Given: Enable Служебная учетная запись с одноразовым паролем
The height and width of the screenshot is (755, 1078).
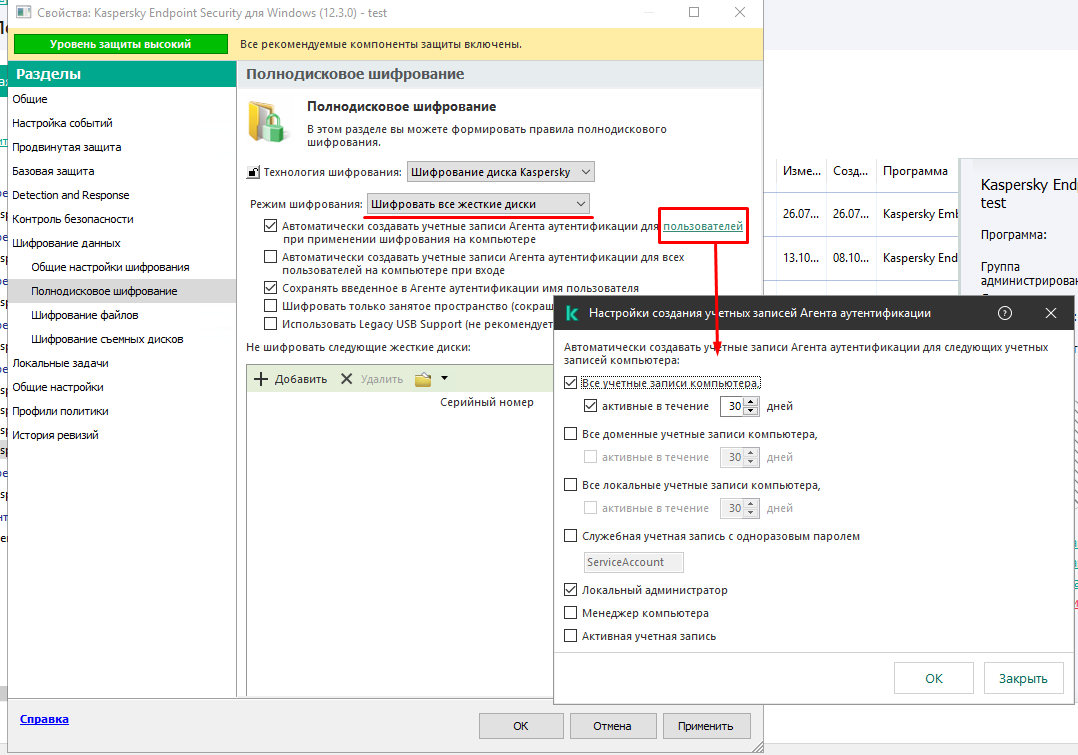Looking at the screenshot, I should point(570,536).
